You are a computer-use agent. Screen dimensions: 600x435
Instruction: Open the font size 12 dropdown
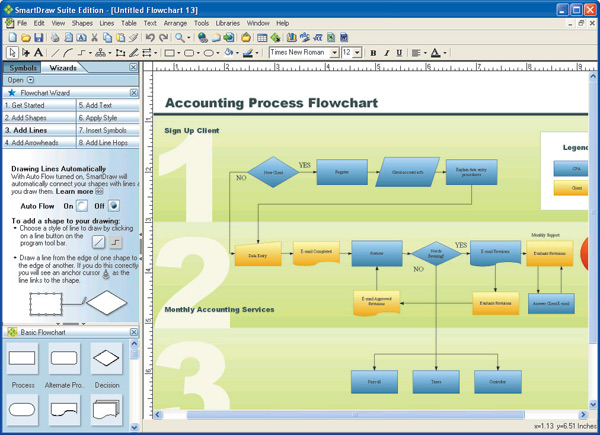coord(357,53)
